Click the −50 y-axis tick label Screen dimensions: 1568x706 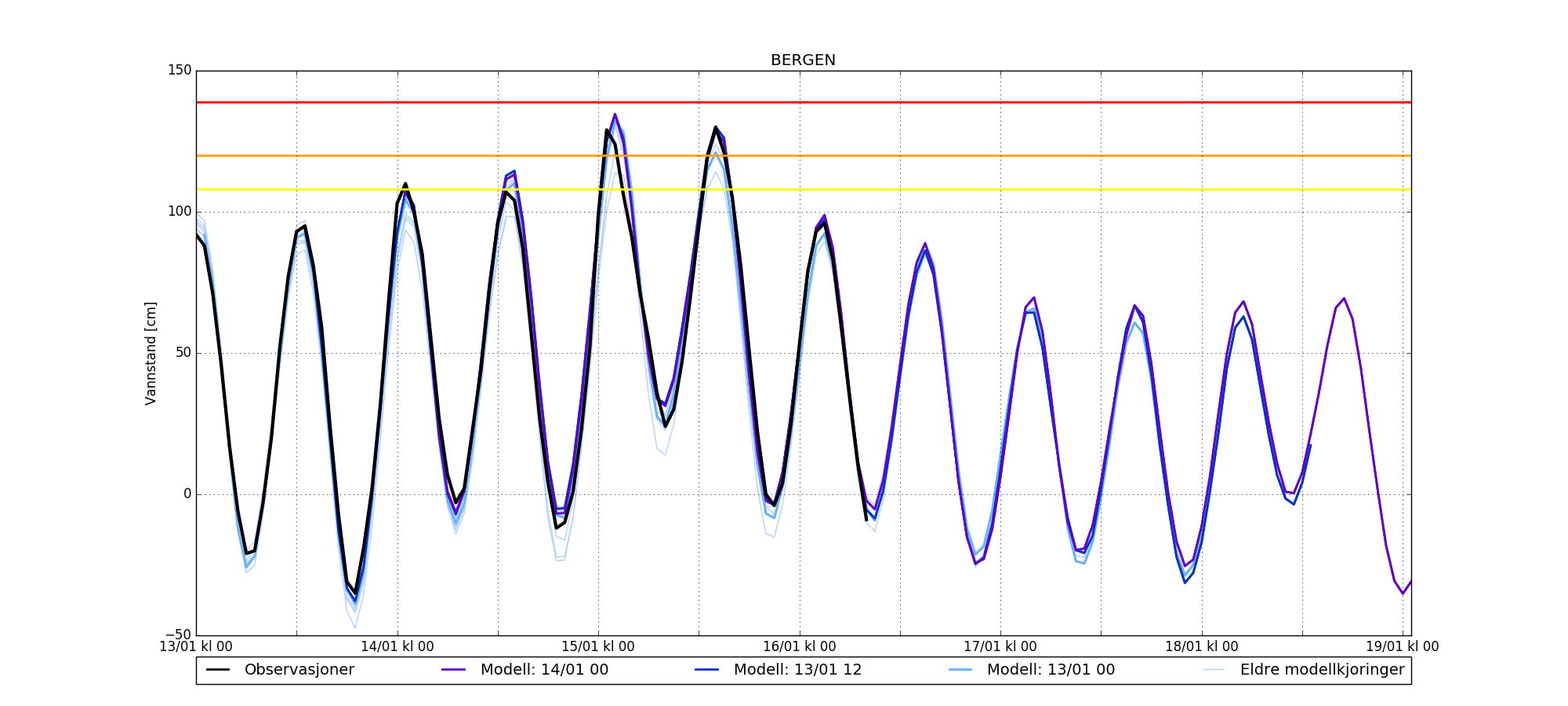tap(176, 635)
